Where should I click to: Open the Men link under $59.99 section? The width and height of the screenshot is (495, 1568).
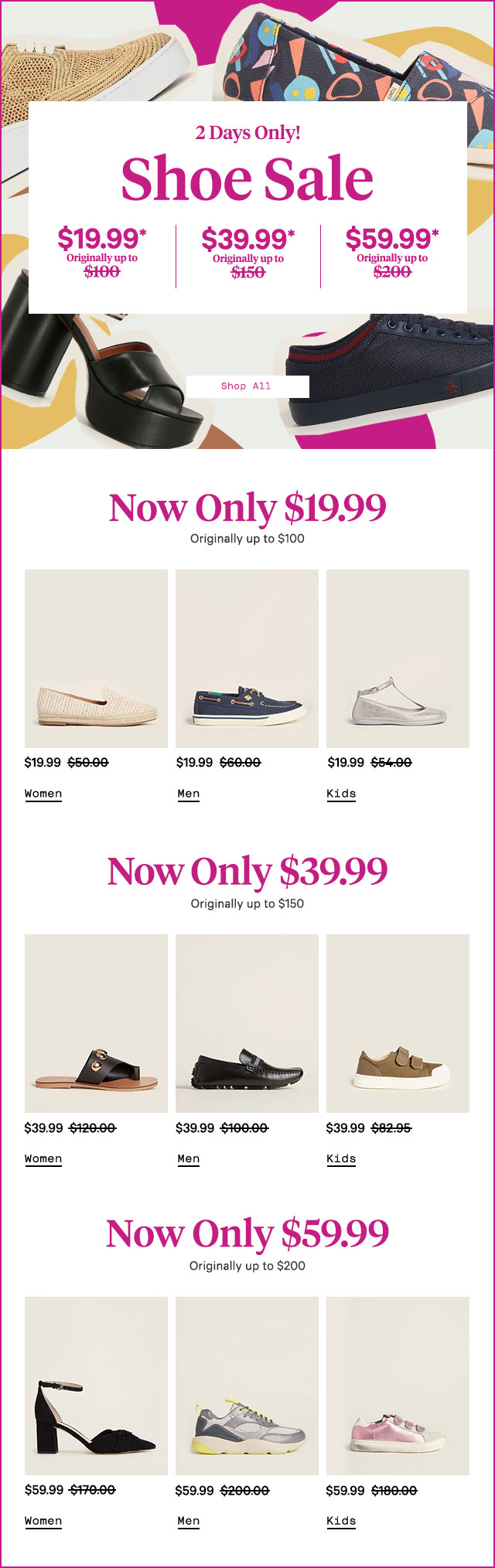189,1521
